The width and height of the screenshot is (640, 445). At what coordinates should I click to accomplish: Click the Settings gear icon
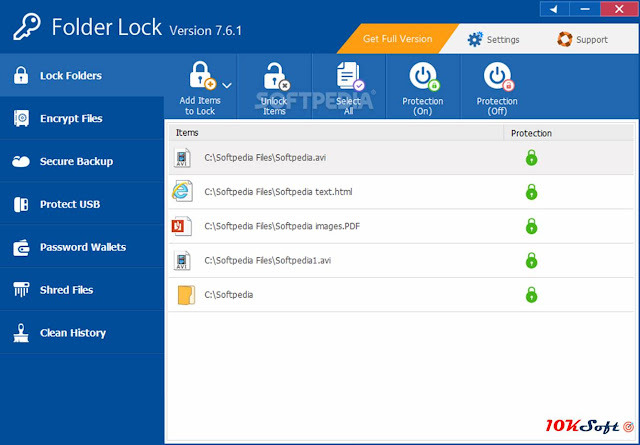(475, 40)
